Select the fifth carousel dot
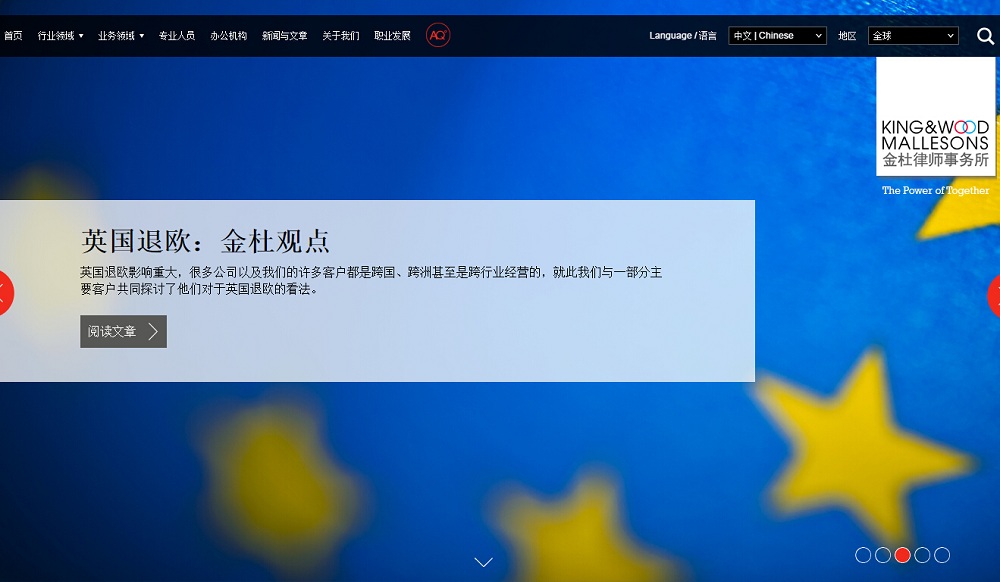 click(942, 555)
